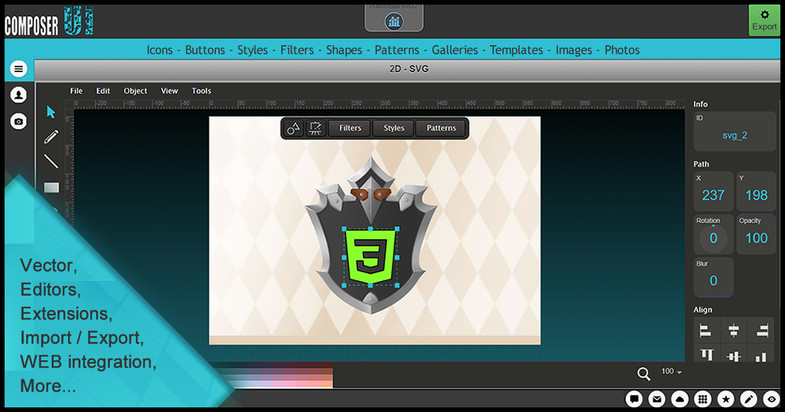Open the Edit menu
The image size is (785, 412).
coord(103,91)
